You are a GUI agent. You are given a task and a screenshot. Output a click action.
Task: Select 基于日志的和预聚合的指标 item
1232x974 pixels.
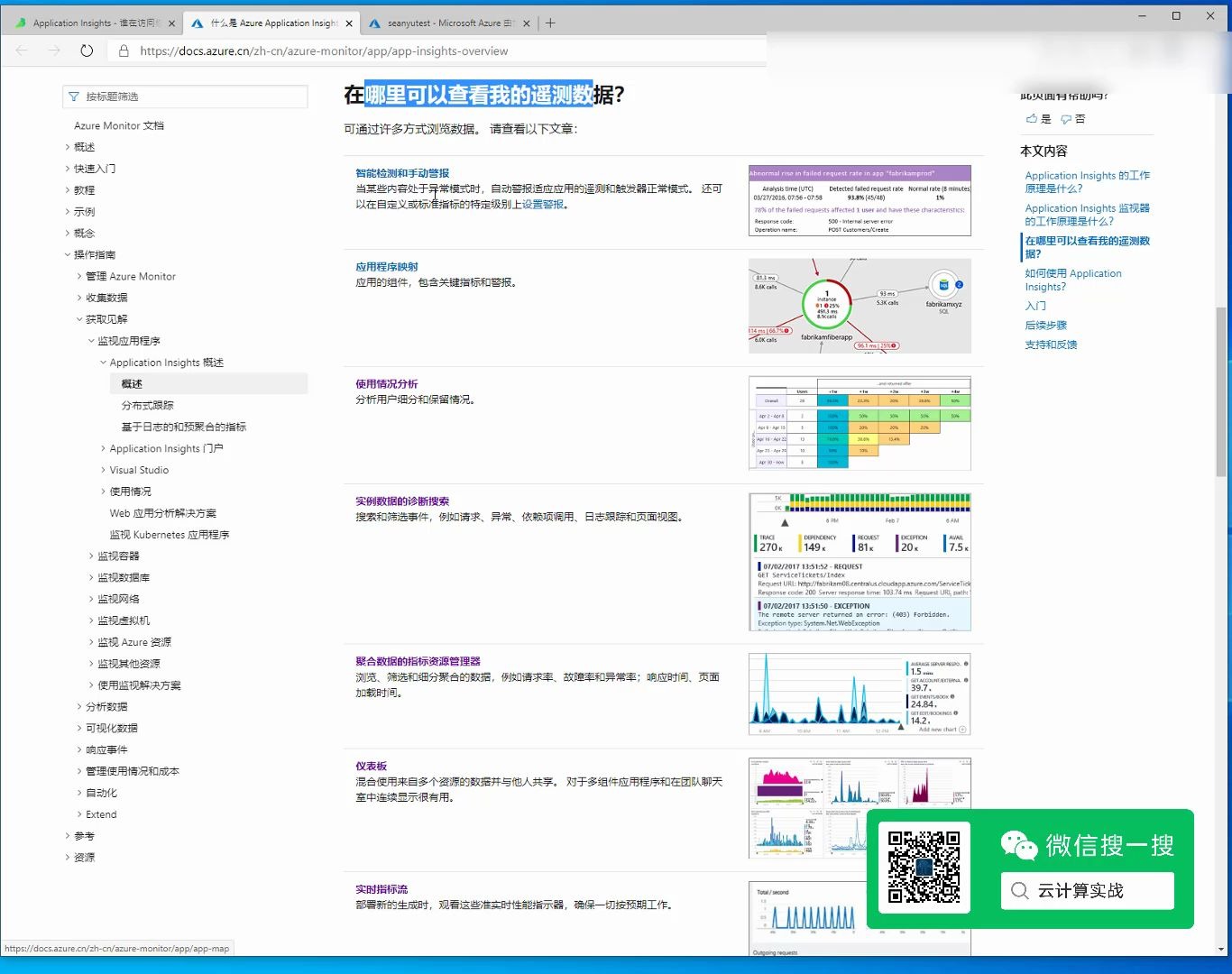point(184,427)
